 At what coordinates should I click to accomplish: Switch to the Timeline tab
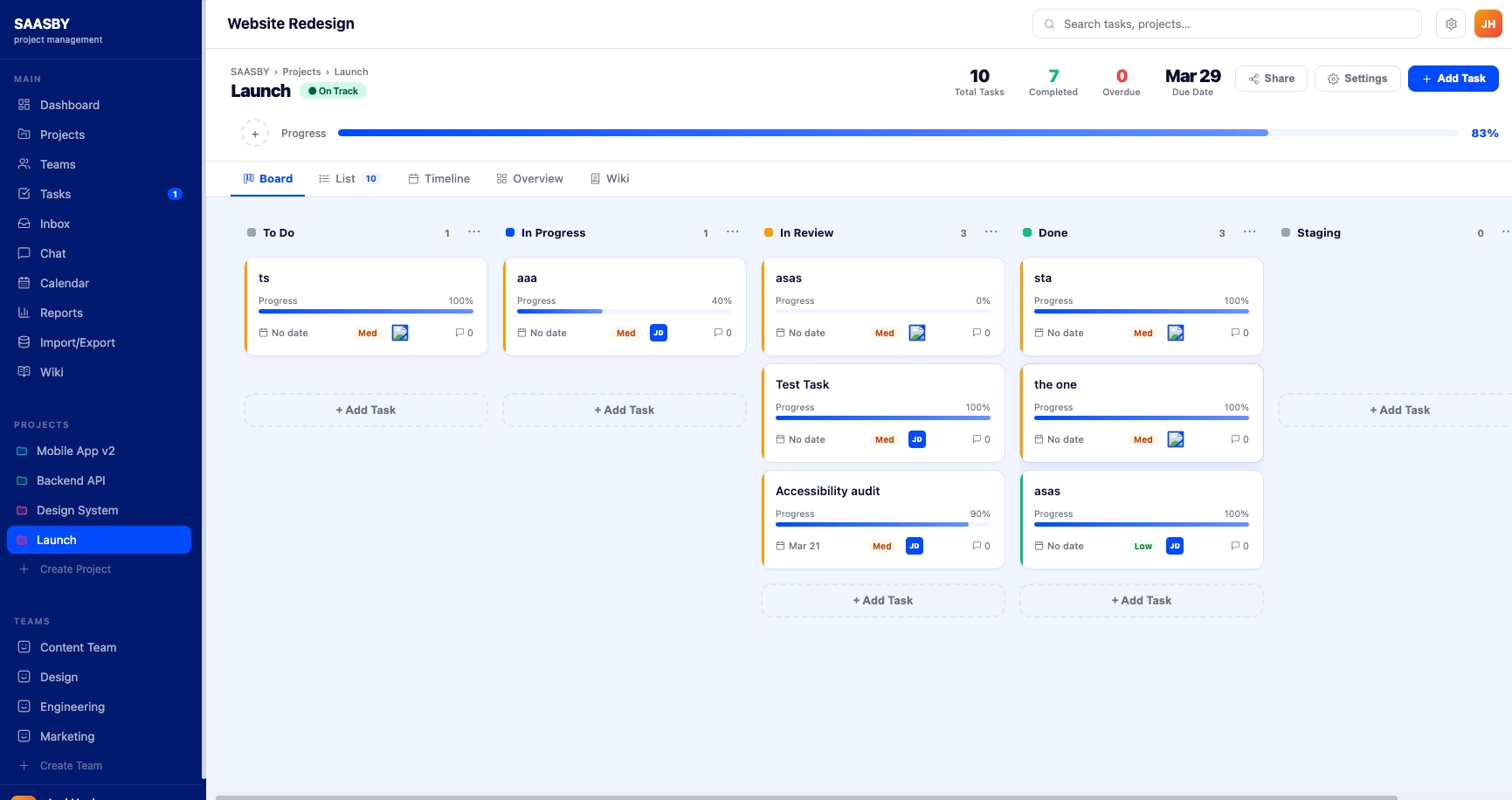(x=446, y=178)
